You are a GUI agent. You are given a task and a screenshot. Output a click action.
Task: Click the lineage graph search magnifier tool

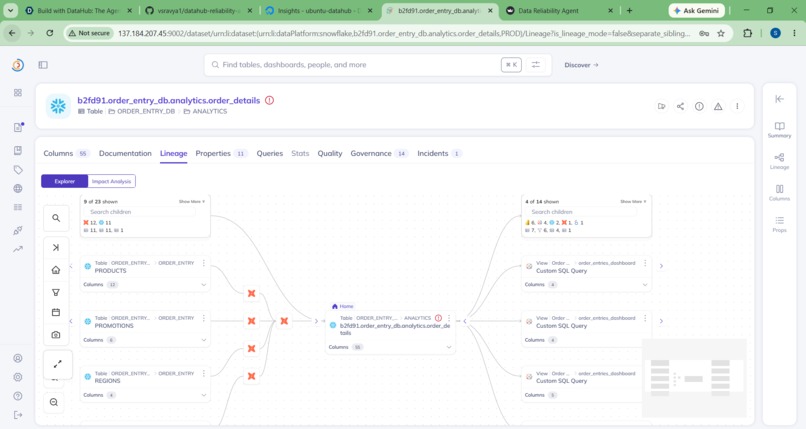[56, 218]
